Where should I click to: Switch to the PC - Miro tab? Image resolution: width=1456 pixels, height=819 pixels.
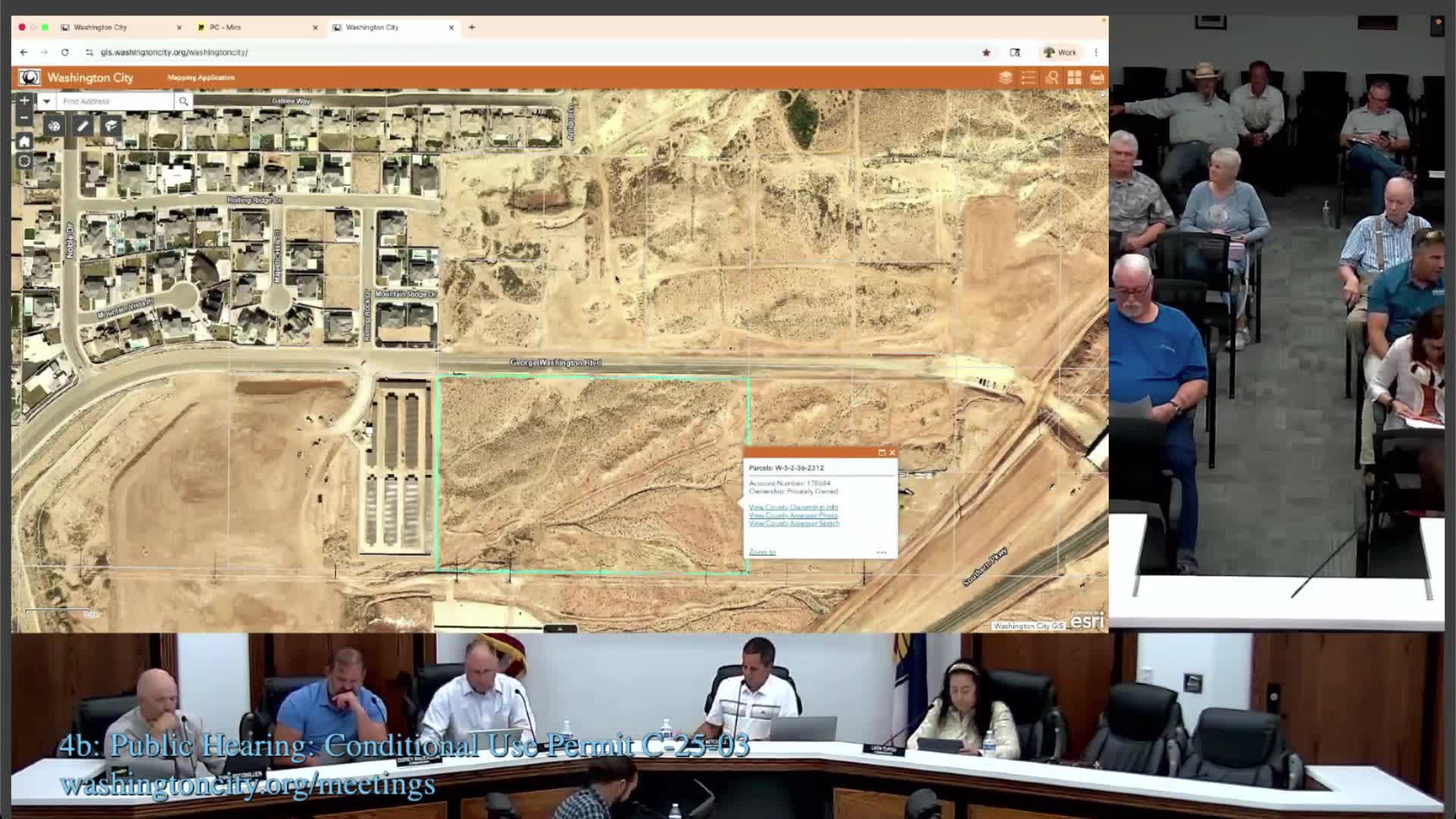point(225,27)
